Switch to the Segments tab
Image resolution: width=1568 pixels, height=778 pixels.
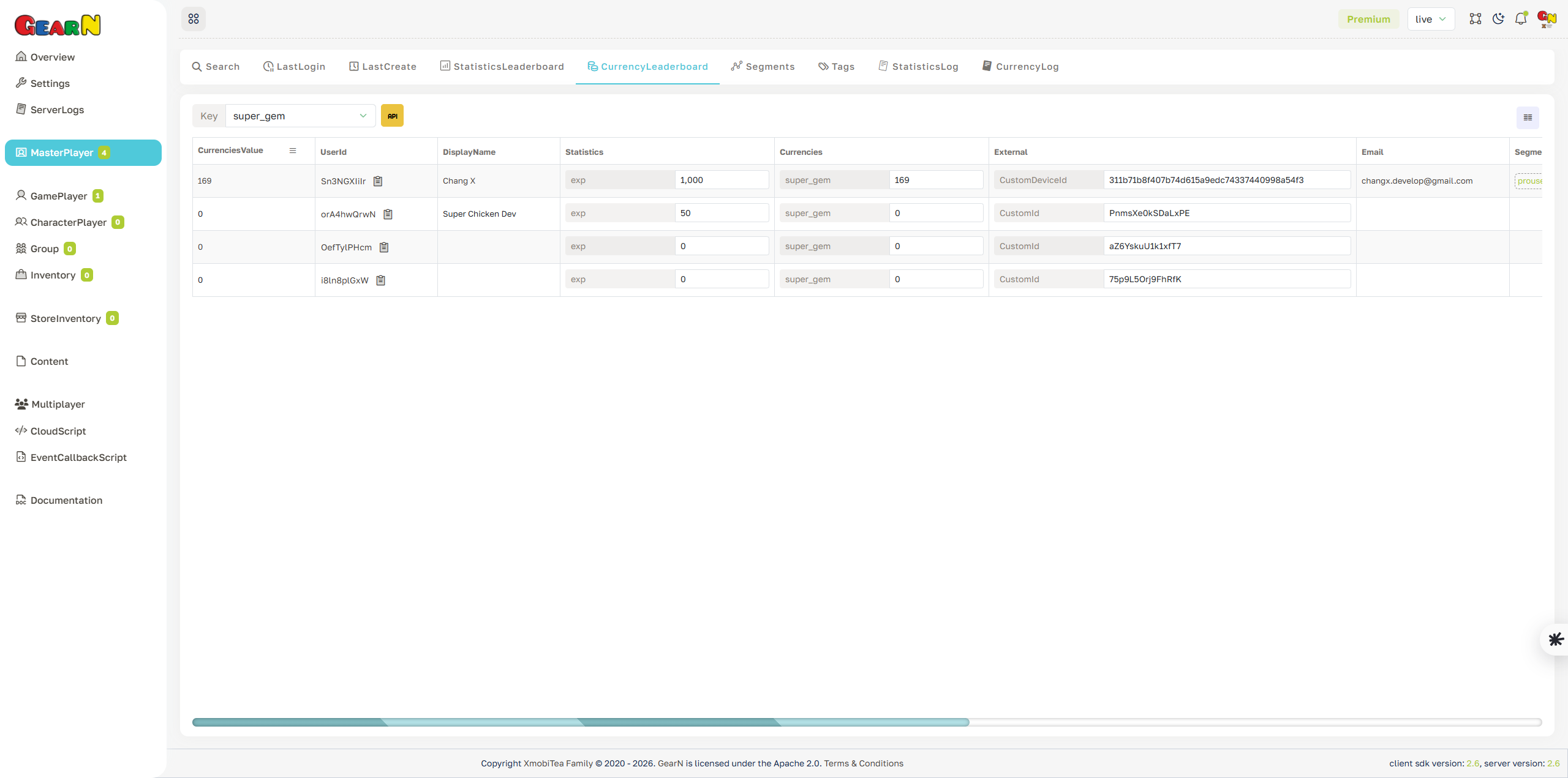[763, 66]
